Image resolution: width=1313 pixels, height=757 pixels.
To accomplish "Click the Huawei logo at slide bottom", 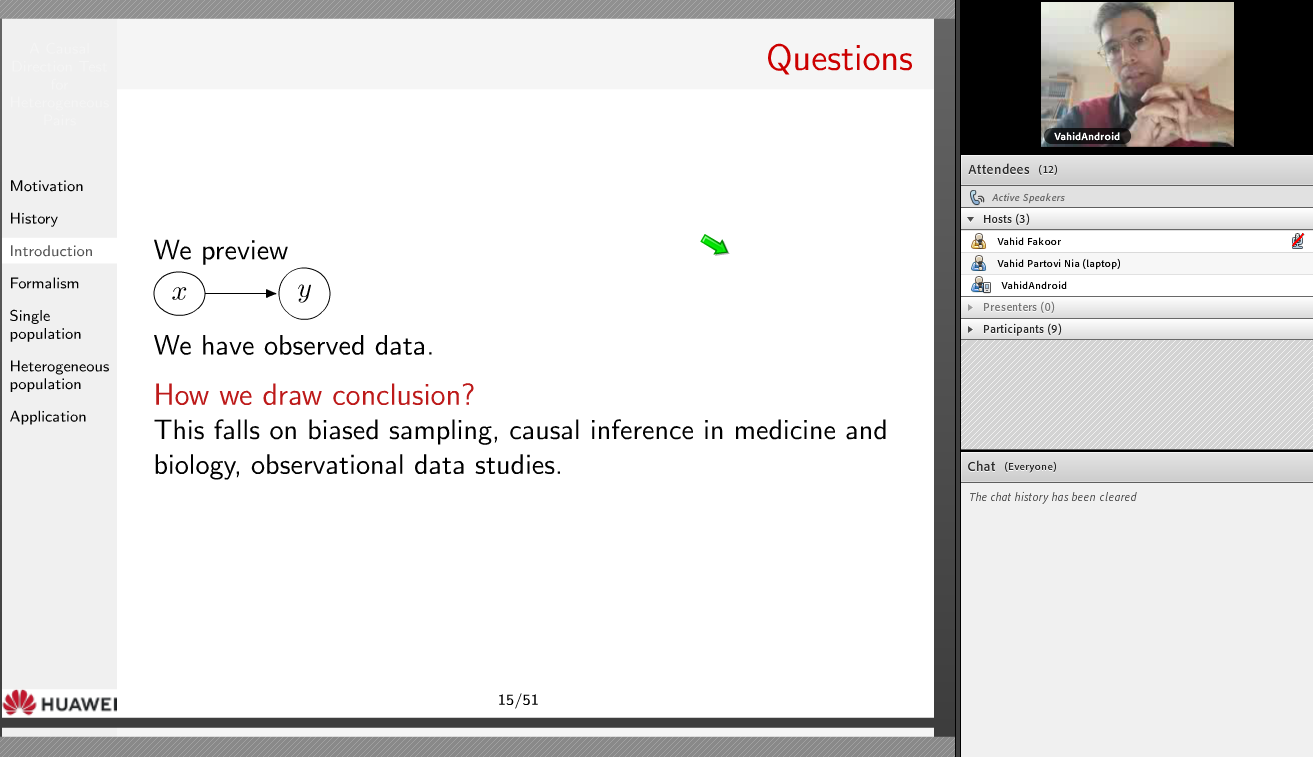I will click(x=59, y=703).
